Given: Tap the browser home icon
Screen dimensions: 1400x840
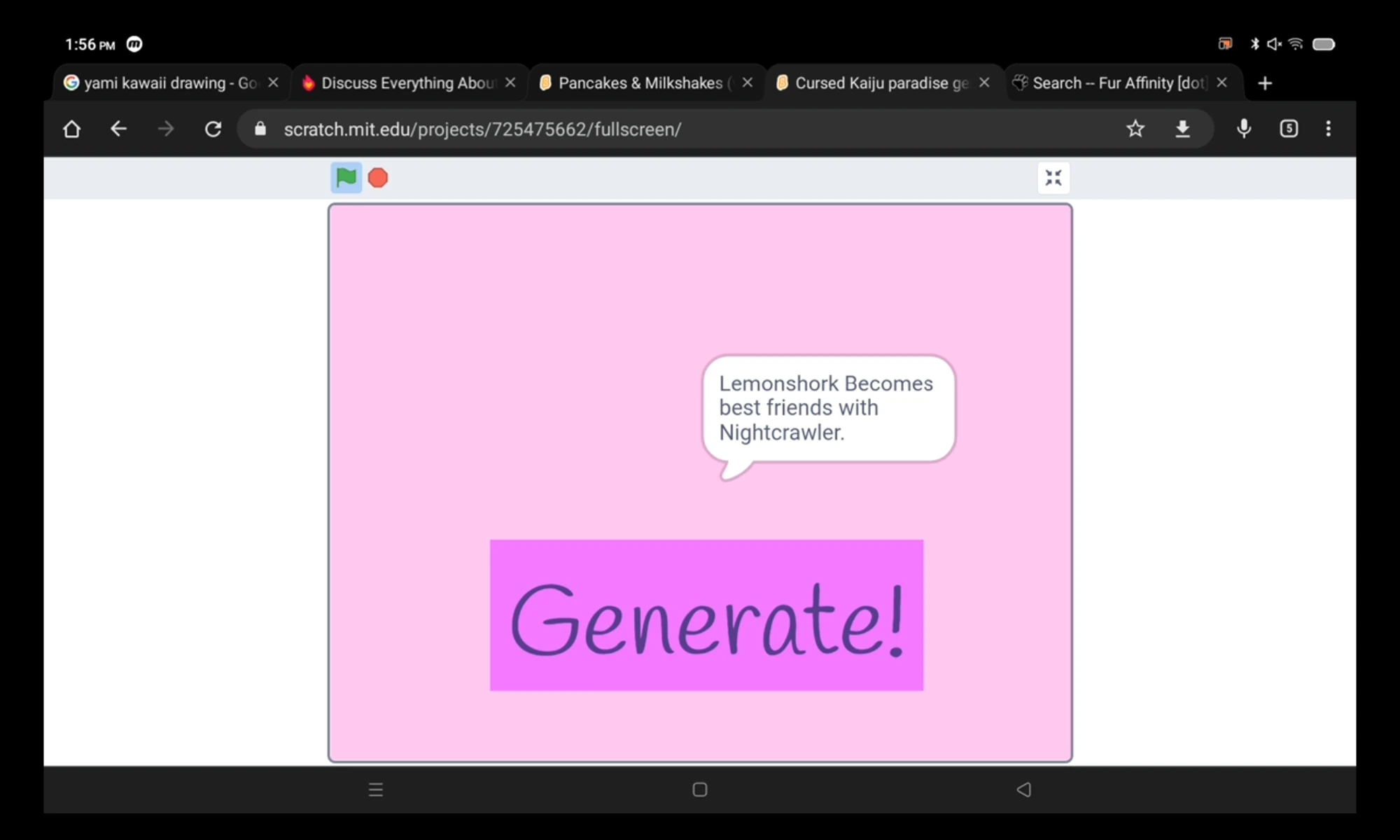Looking at the screenshot, I should pyautogui.click(x=71, y=129).
